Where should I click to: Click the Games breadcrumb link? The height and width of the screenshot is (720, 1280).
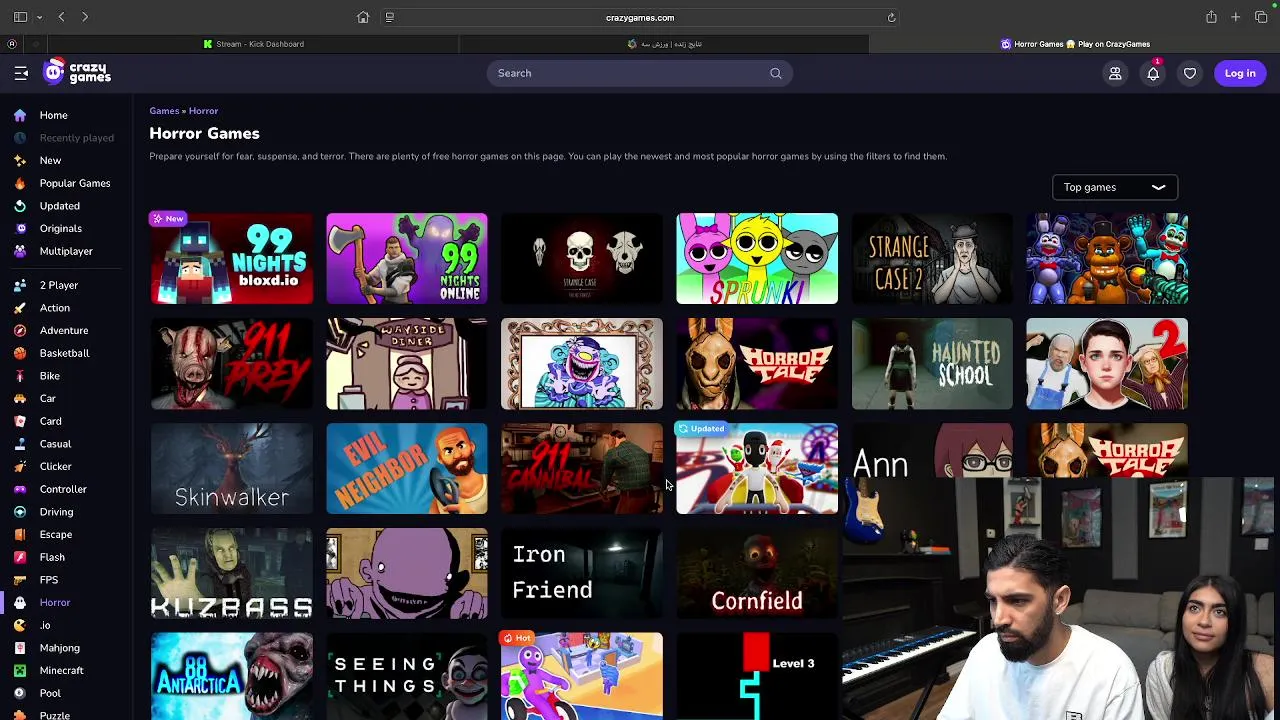(x=164, y=111)
